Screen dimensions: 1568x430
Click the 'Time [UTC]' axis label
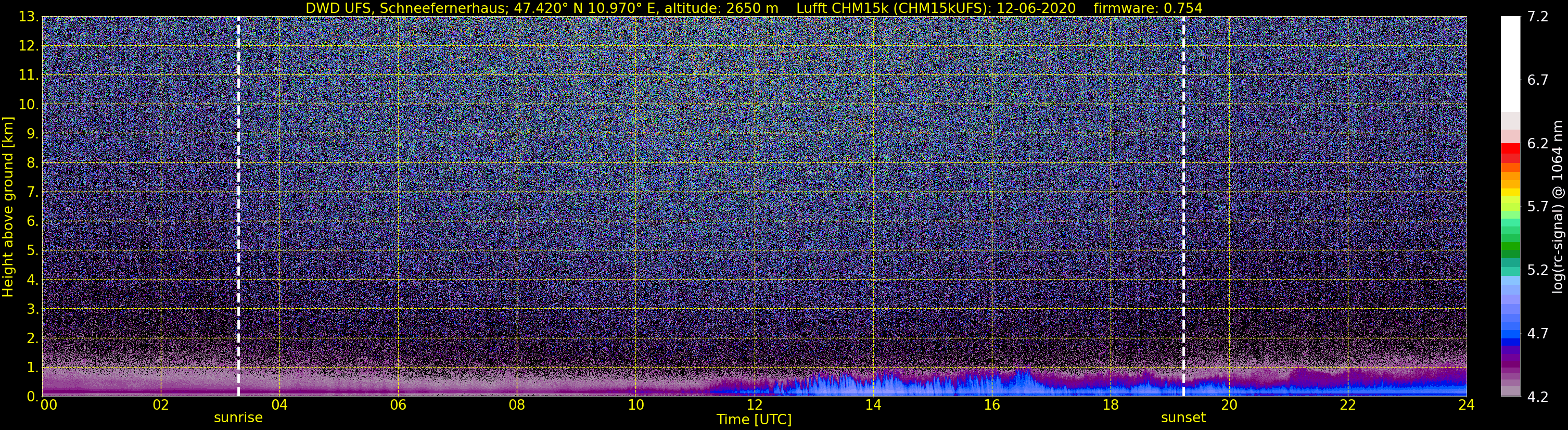pos(754,420)
